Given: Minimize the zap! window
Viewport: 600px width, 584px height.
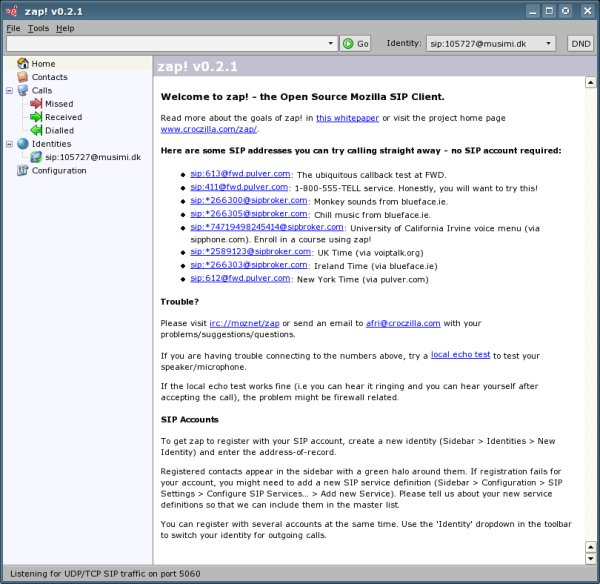Looking at the screenshot, I should coord(532,11).
